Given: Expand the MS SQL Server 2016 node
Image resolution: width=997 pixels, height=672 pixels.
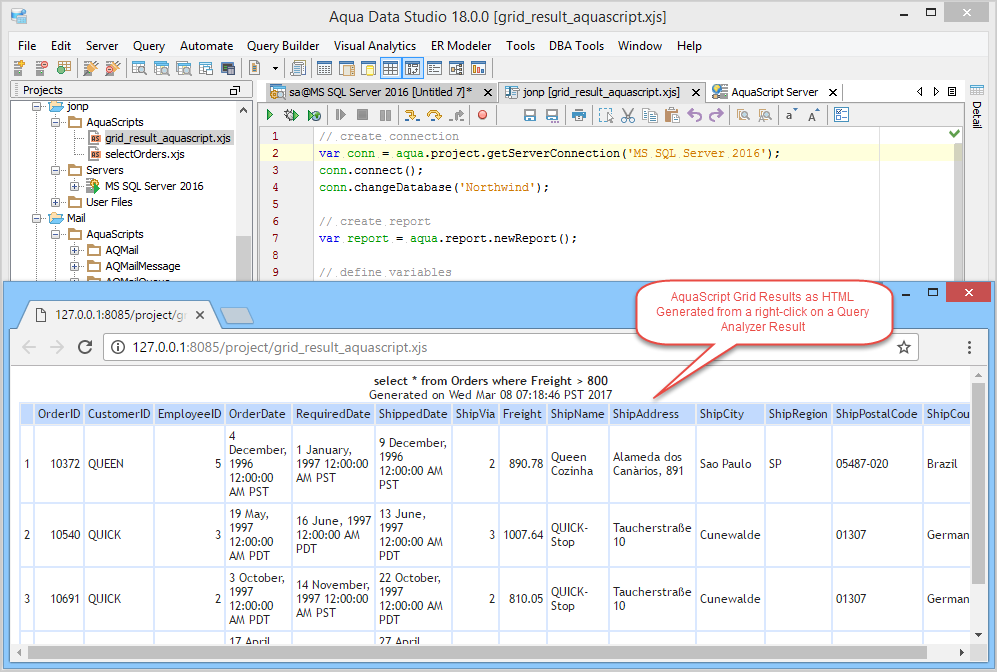Looking at the screenshot, I should (75, 186).
